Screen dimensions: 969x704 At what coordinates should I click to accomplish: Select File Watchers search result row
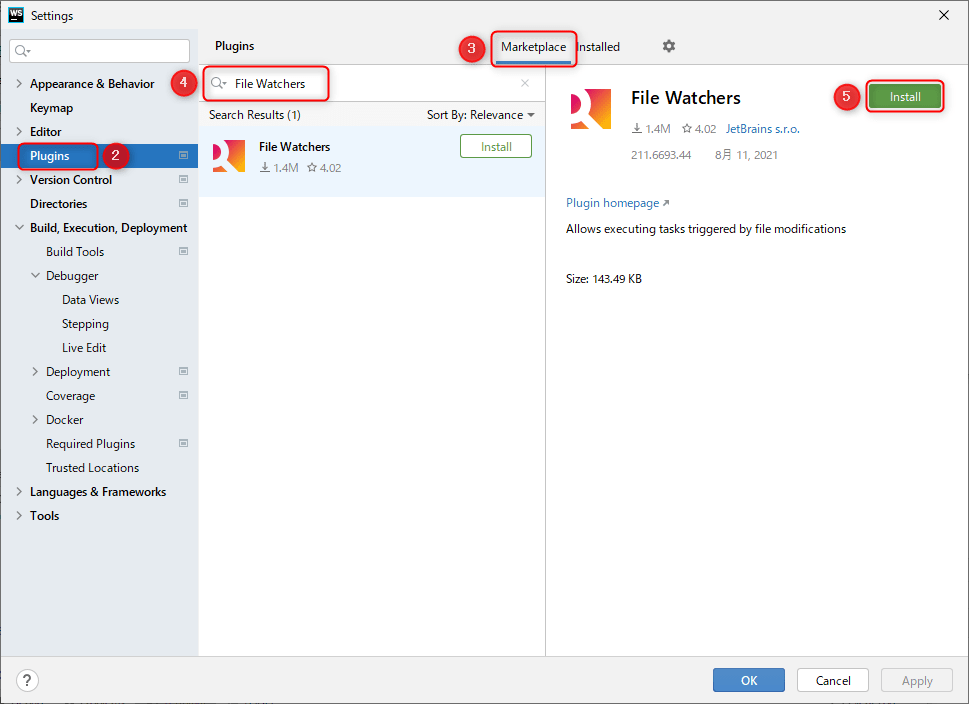pos(372,161)
